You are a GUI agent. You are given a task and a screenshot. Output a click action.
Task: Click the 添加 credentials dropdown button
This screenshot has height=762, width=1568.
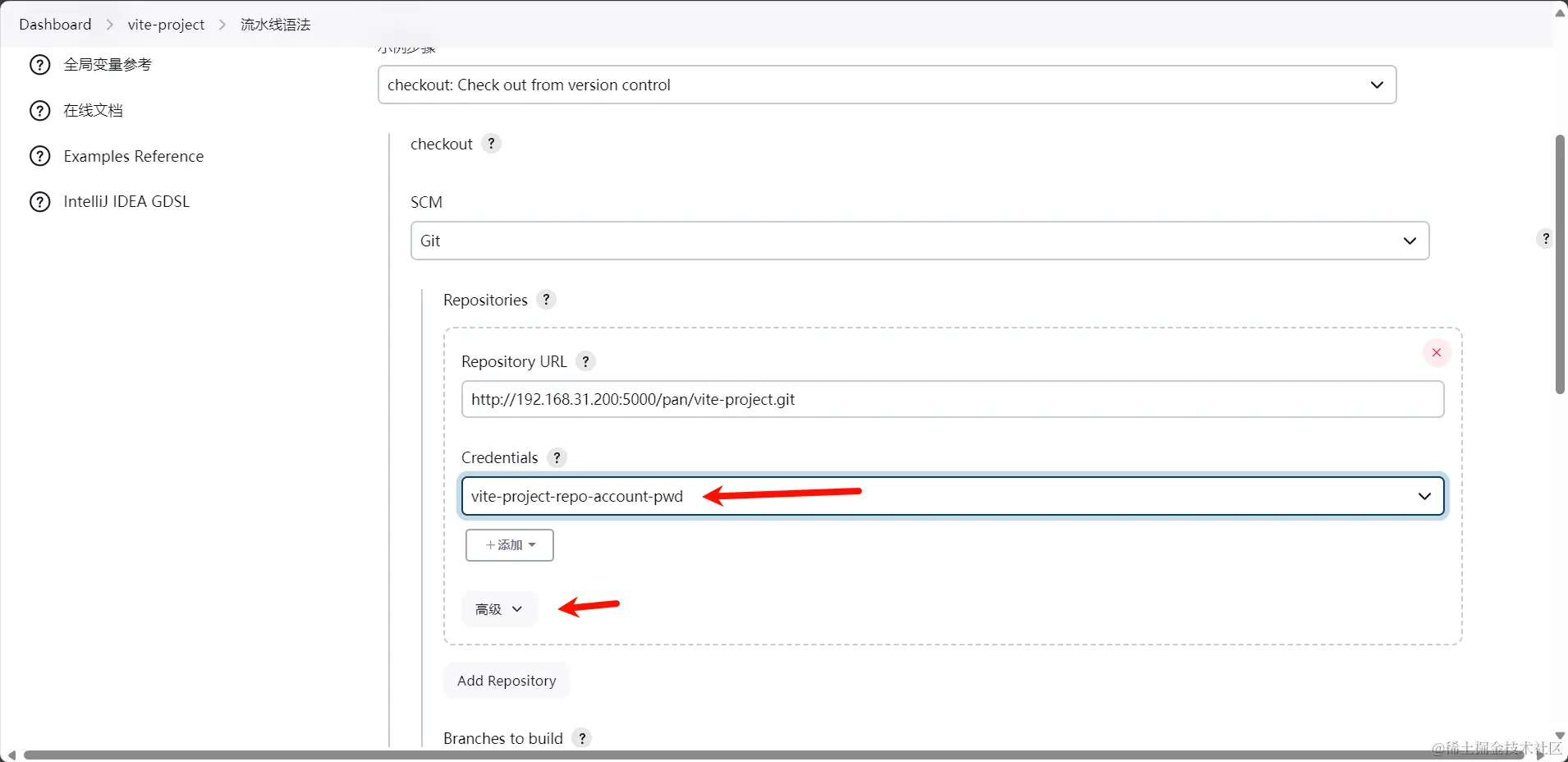point(509,545)
